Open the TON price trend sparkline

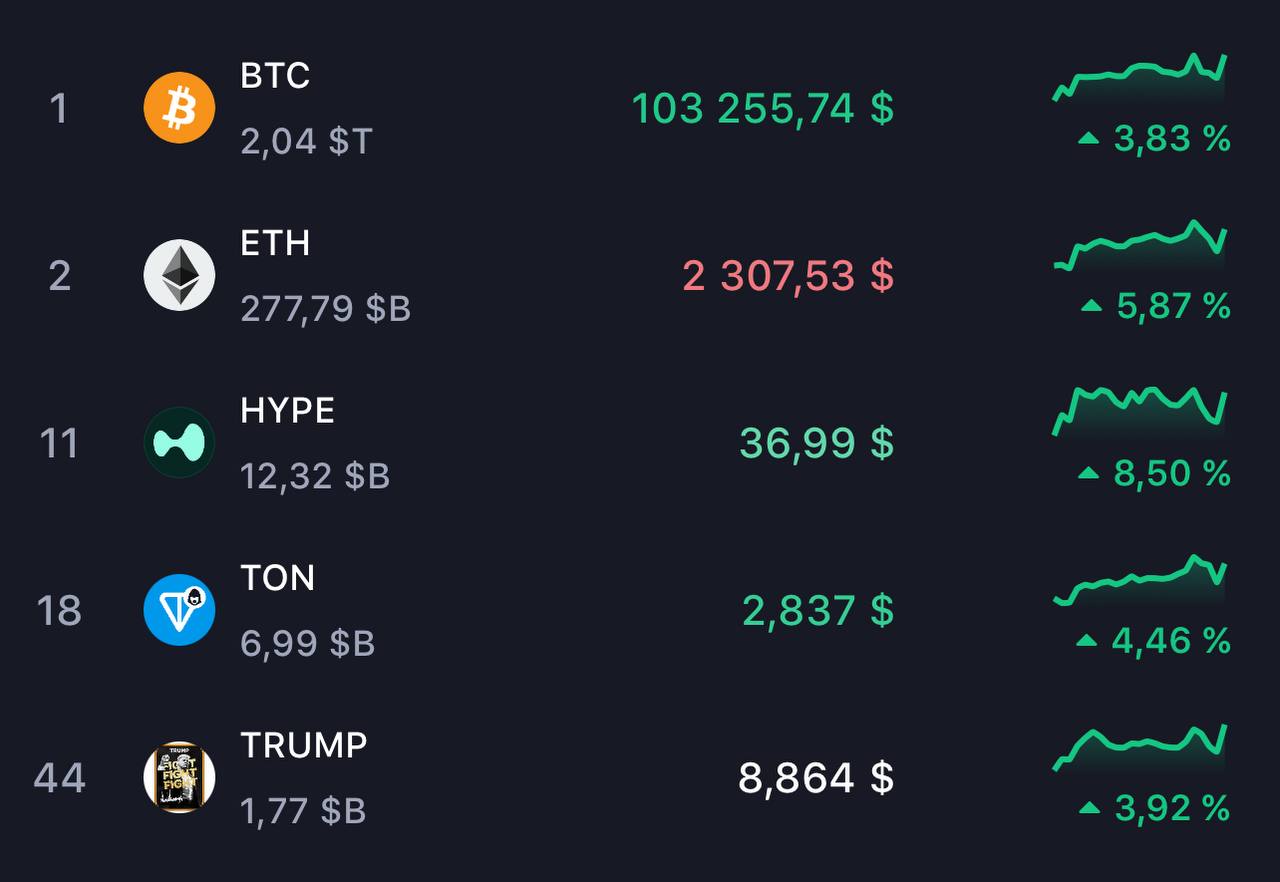(x=1140, y=580)
